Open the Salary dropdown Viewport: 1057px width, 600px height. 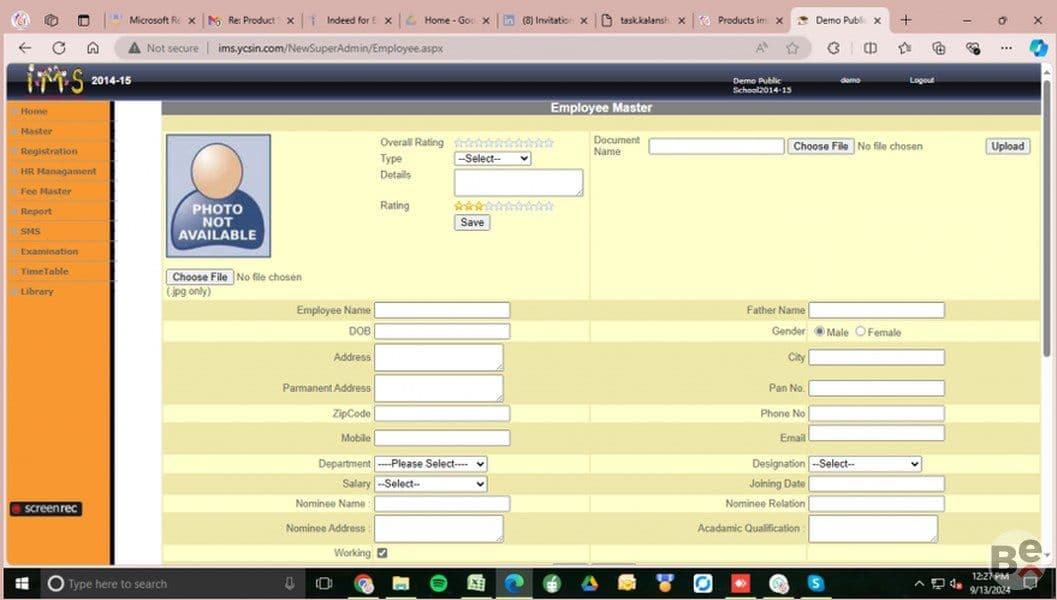click(x=431, y=484)
